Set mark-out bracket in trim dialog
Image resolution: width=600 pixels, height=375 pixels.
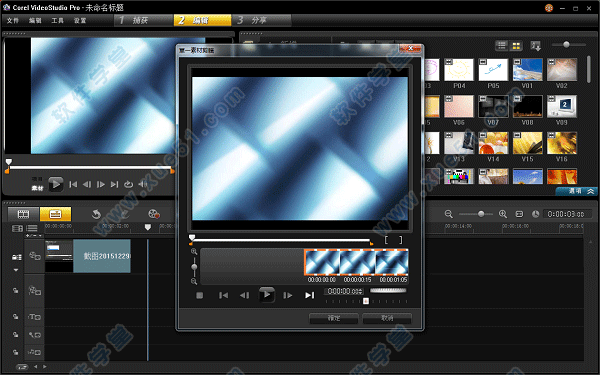(400, 240)
